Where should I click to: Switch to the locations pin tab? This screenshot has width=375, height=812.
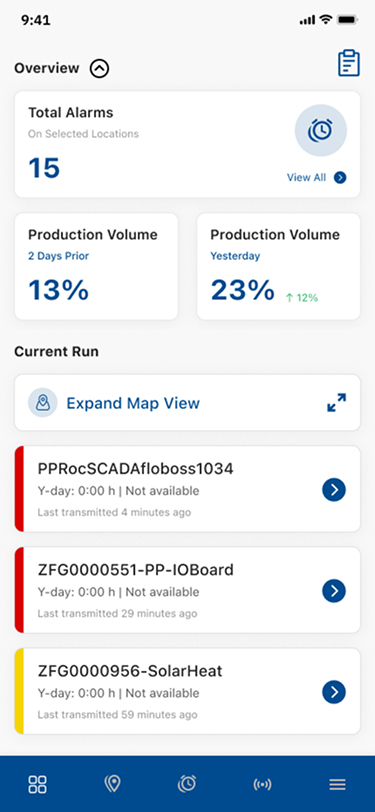coord(112,784)
